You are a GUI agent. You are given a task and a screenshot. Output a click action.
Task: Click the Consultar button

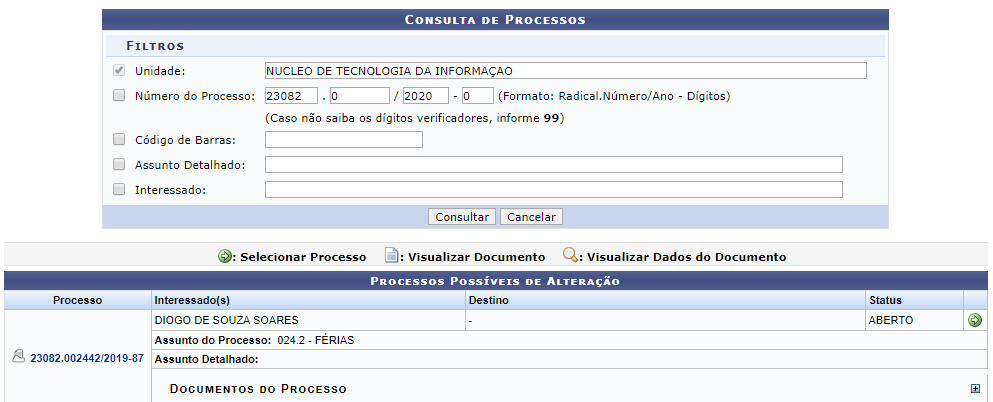tap(463, 217)
